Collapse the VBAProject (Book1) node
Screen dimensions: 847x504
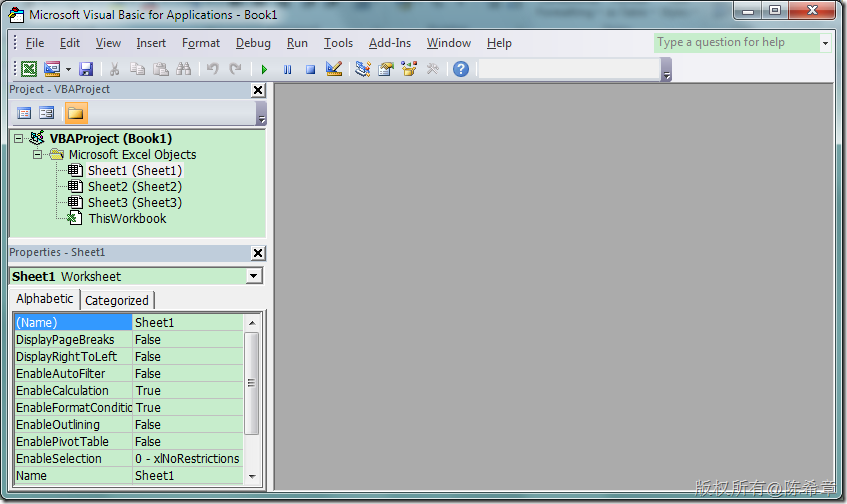19,139
